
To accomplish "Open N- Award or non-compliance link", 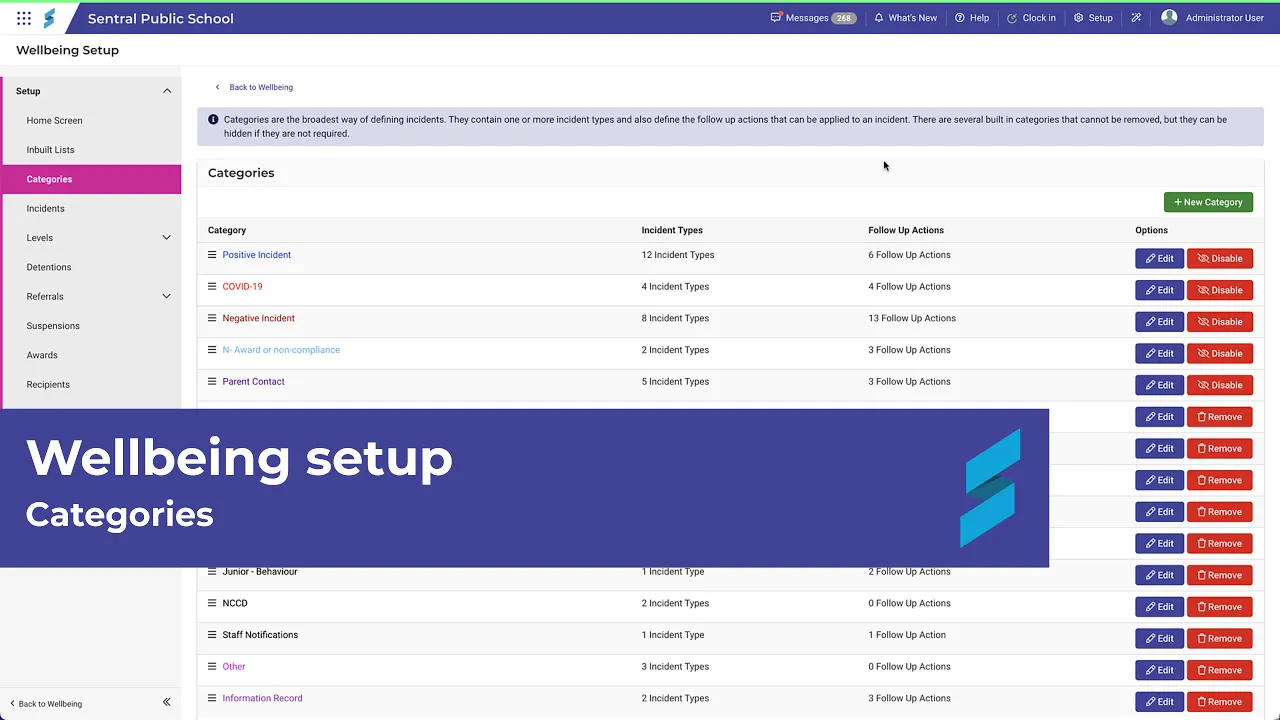I will [281, 350].
